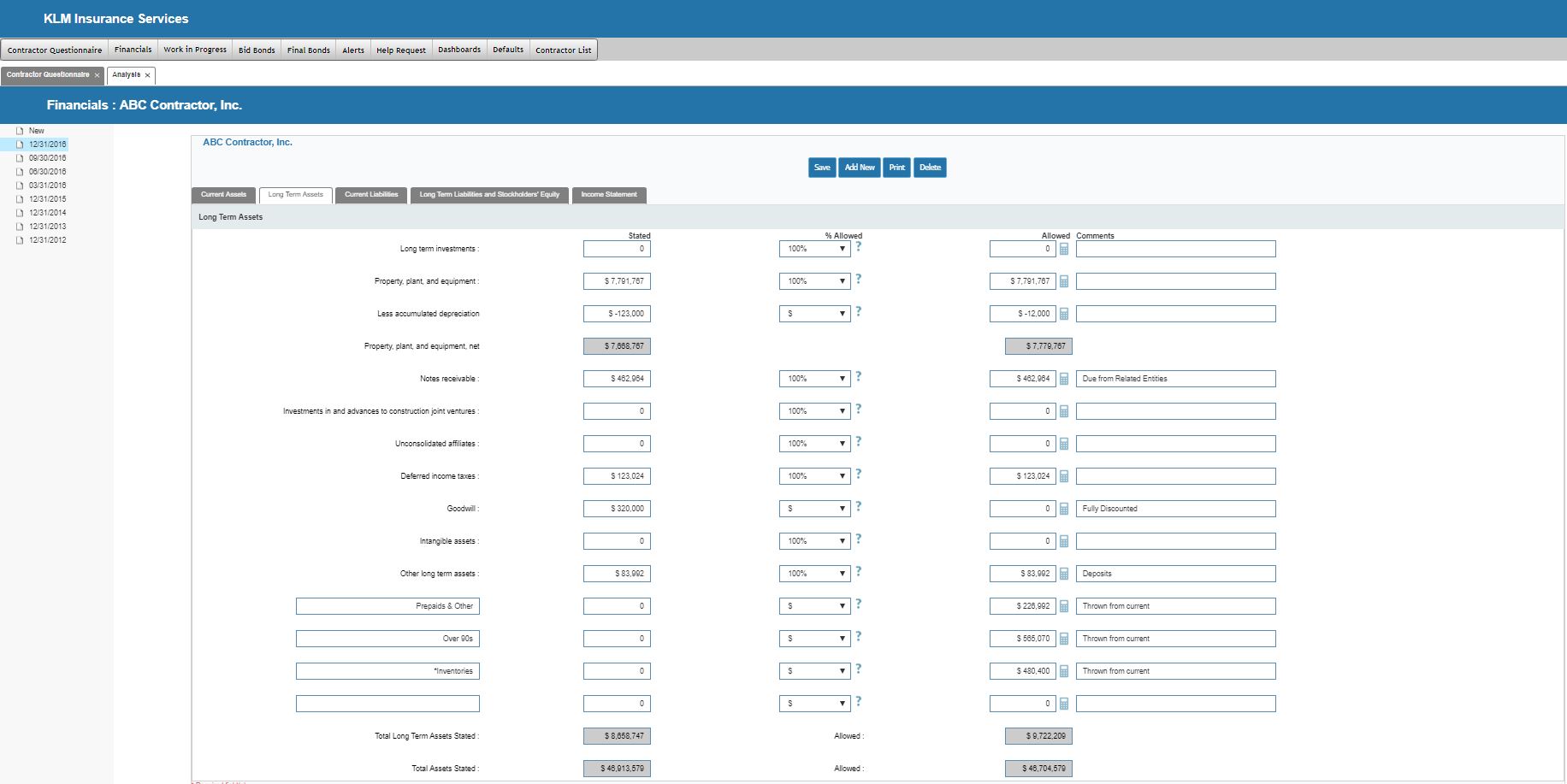The height and width of the screenshot is (784, 1567).
Task: Open % Allowed dropdown for Goodwill
Action: click(814, 509)
